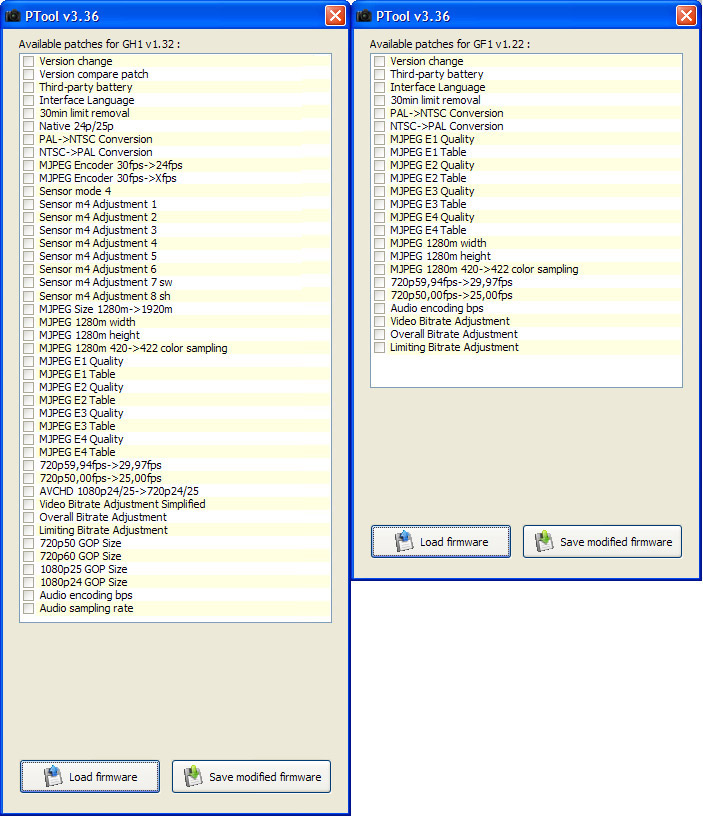Check Sensor m4 Adjustment 8 sh

[x=29, y=296]
